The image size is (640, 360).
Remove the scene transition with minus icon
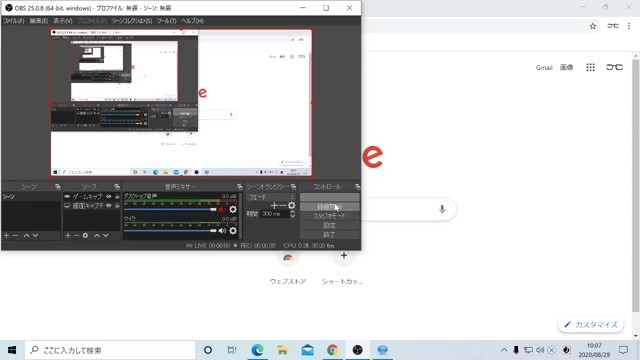(x=282, y=206)
